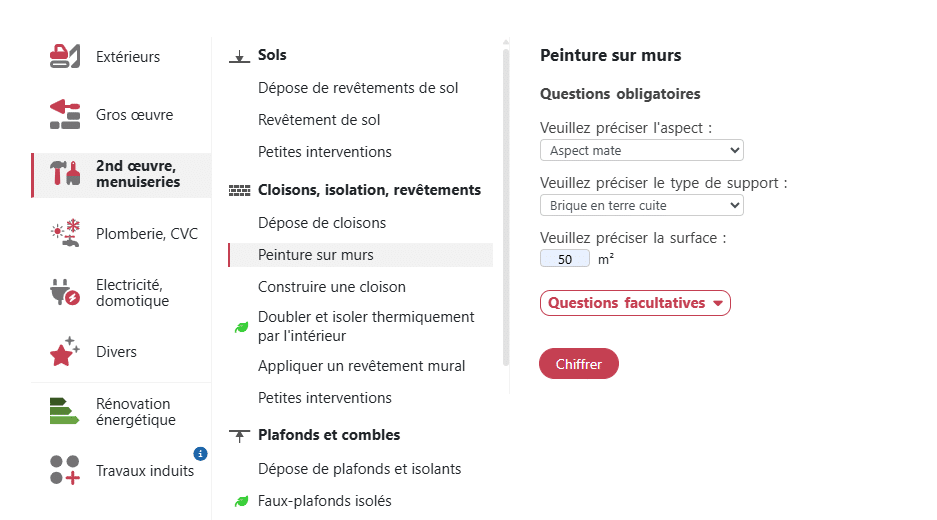Image resolution: width=937 pixels, height=520 pixels.
Task: Click the blue info badge on Travaux induits
Action: pyautogui.click(x=200, y=454)
